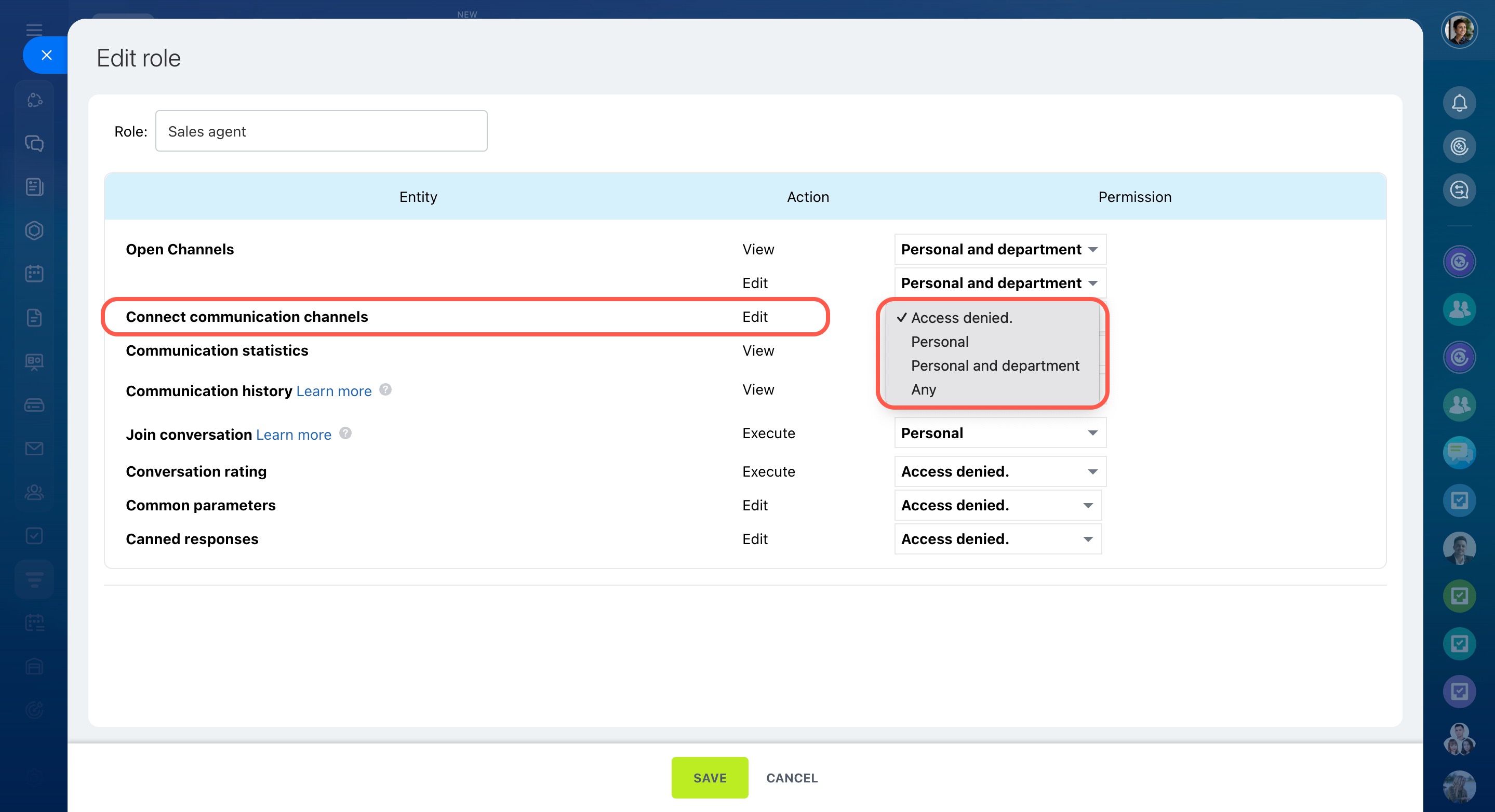Image resolution: width=1495 pixels, height=812 pixels.
Task: Close the Edit role panel
Action: tap(46, 55)
